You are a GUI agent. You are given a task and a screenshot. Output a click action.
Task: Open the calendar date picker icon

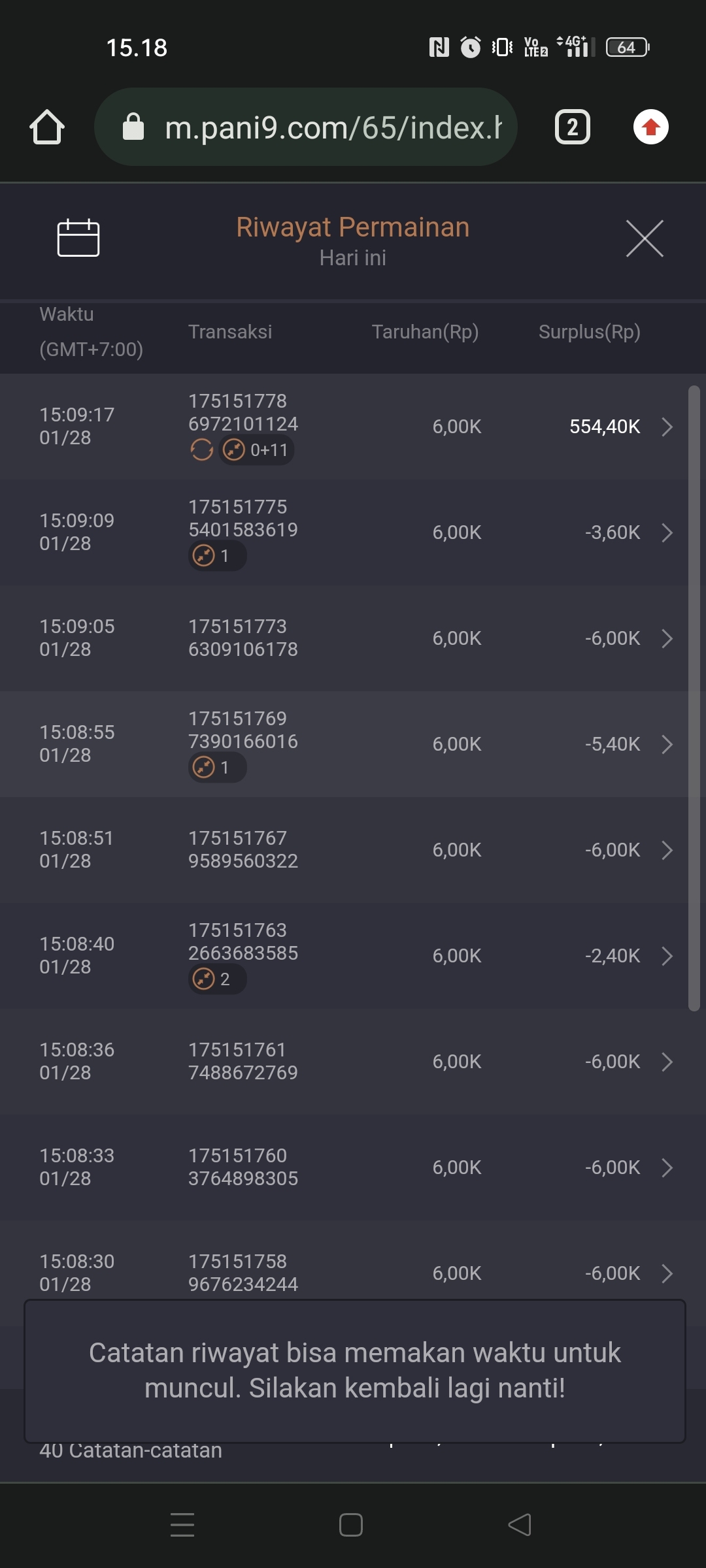click(78, 238)
